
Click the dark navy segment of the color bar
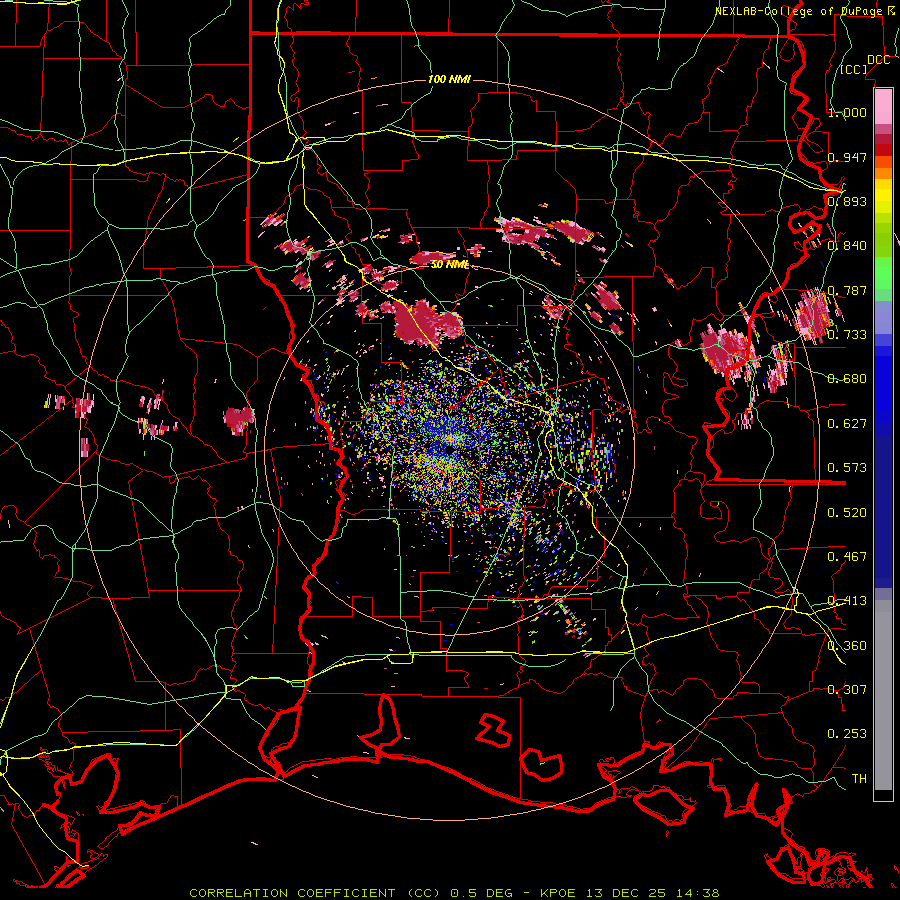(x=883, y=508)
